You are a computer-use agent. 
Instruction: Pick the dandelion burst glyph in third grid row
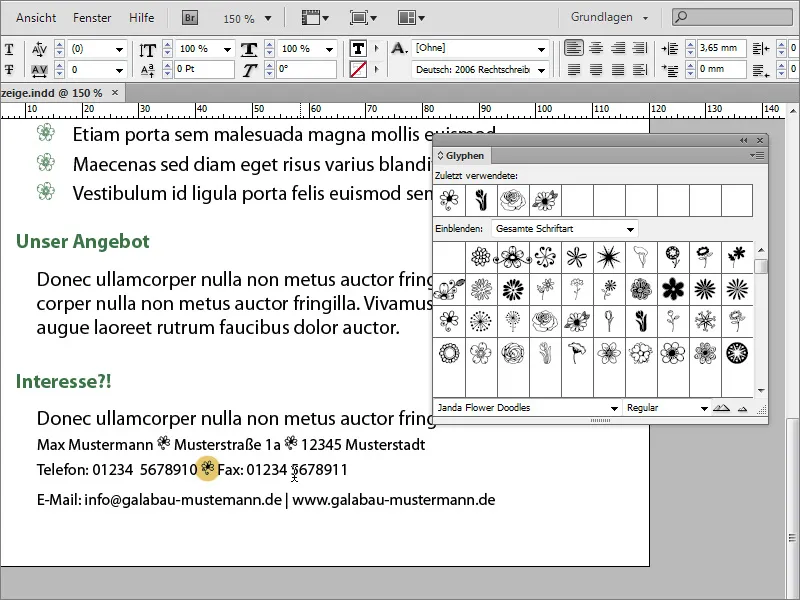coord(481,321)
